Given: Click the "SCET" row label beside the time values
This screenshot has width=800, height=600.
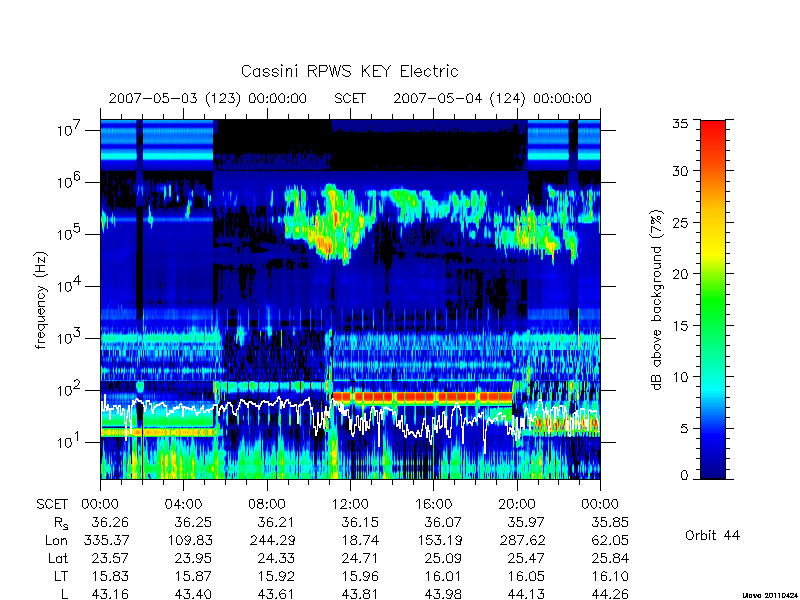Looking at the screenshot, I should pos(52,505).
